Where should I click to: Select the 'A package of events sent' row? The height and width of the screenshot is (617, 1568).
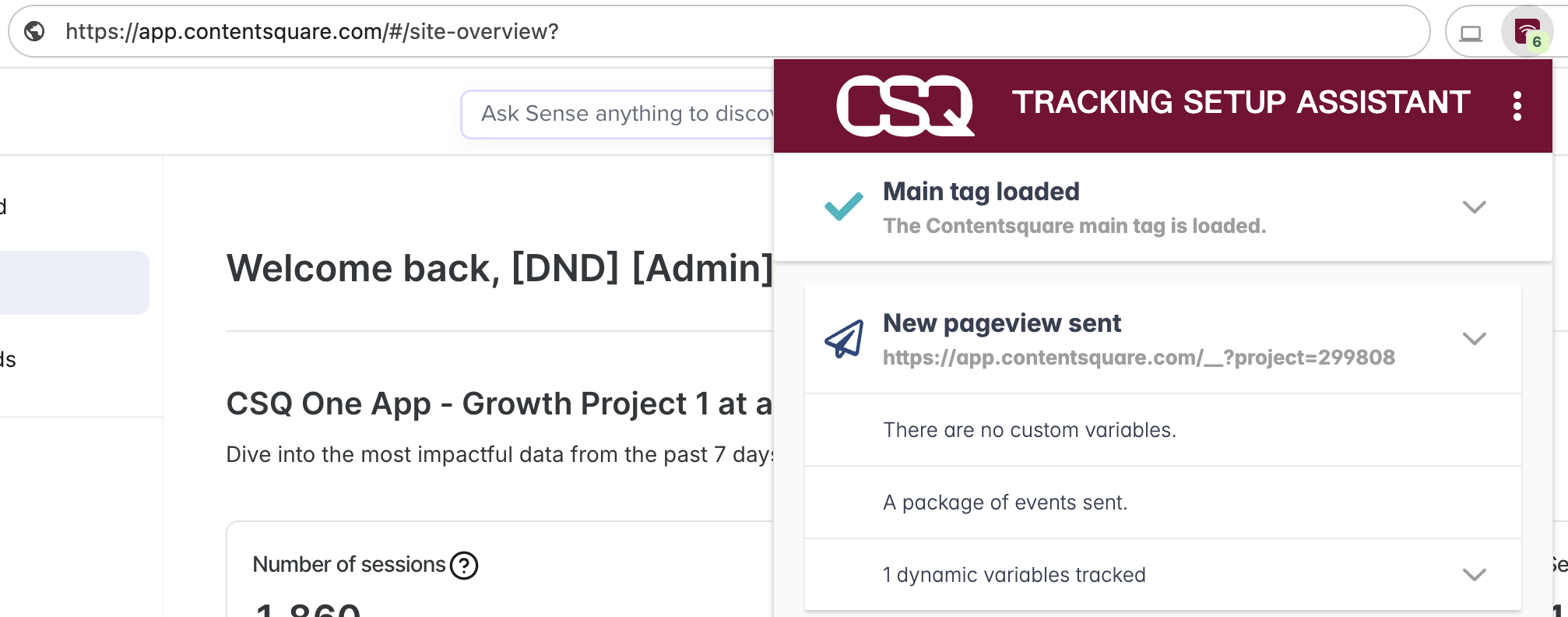tap(1004, 502)
